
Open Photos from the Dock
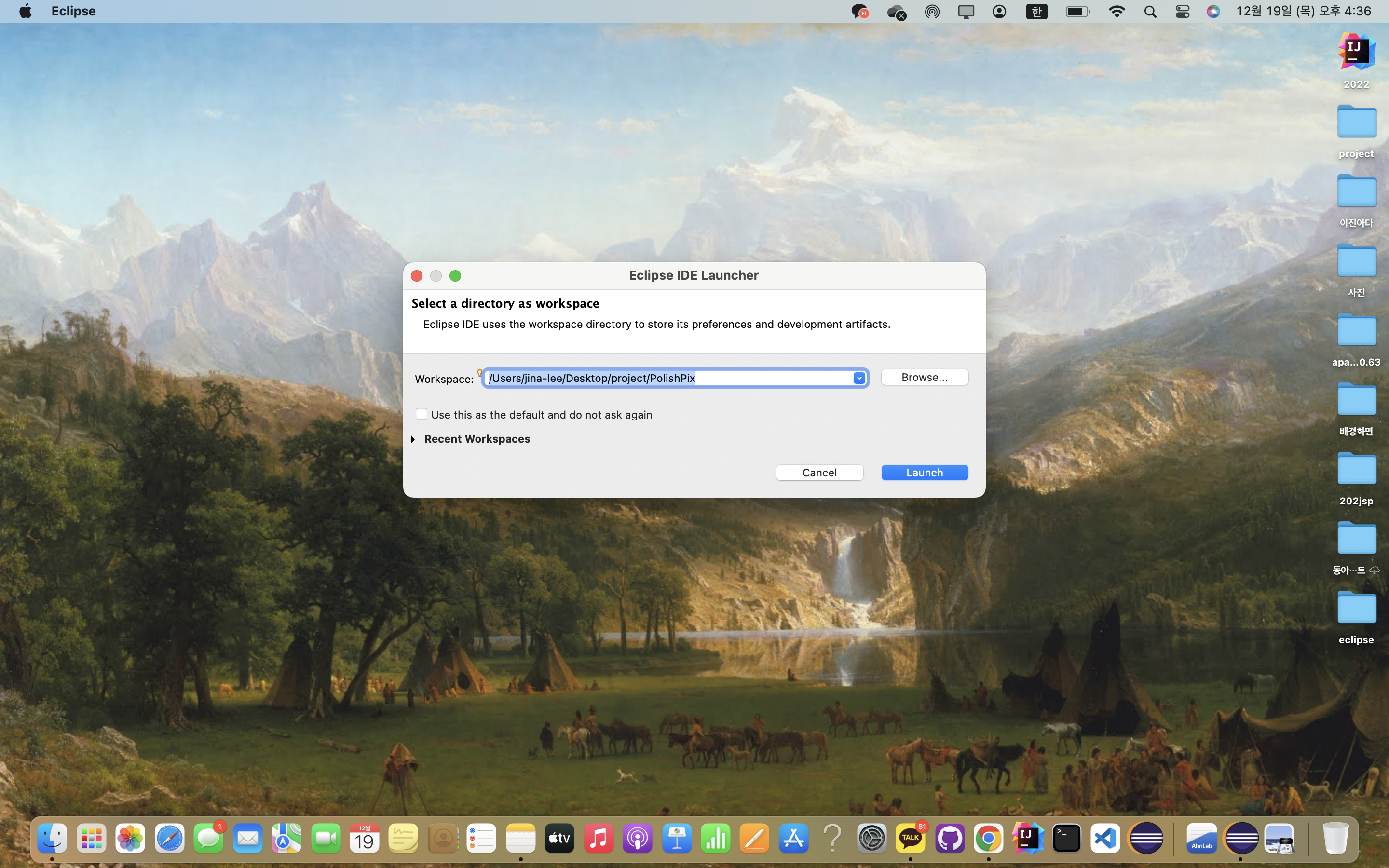tap(130, 839)
